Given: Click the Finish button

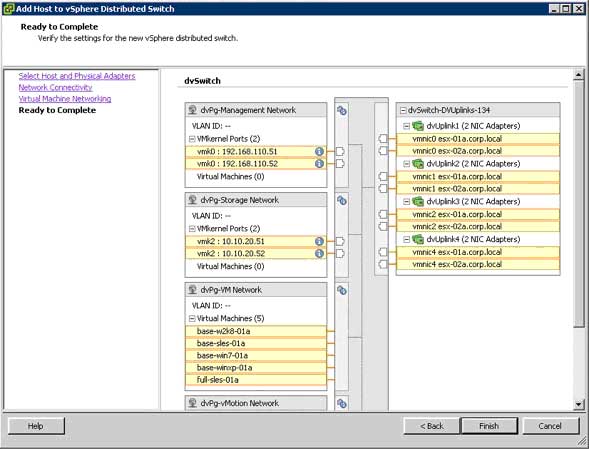Looking at the screenshot, I should point(489,426).
